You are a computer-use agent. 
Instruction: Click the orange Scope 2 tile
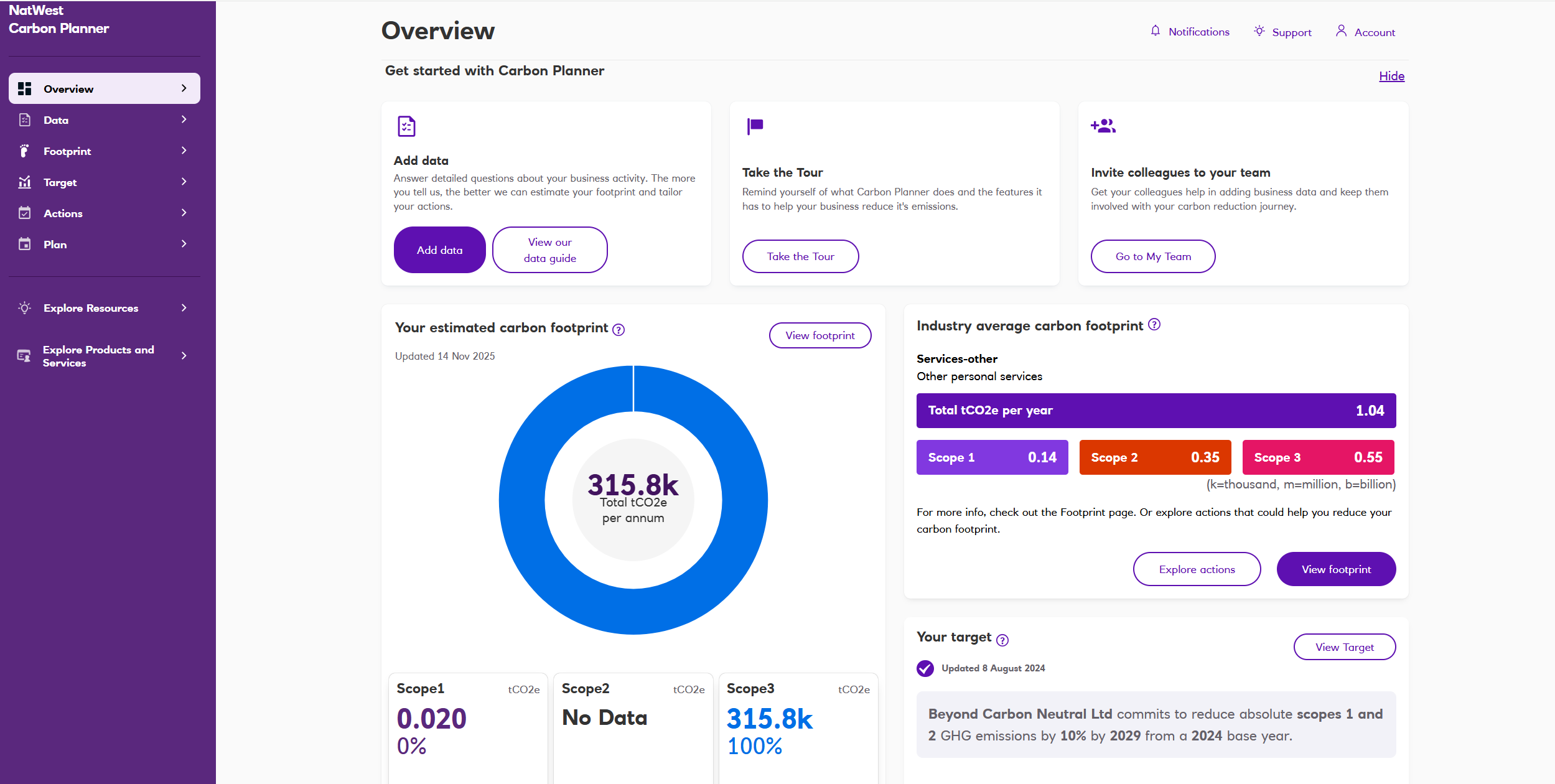[1155, 457]
